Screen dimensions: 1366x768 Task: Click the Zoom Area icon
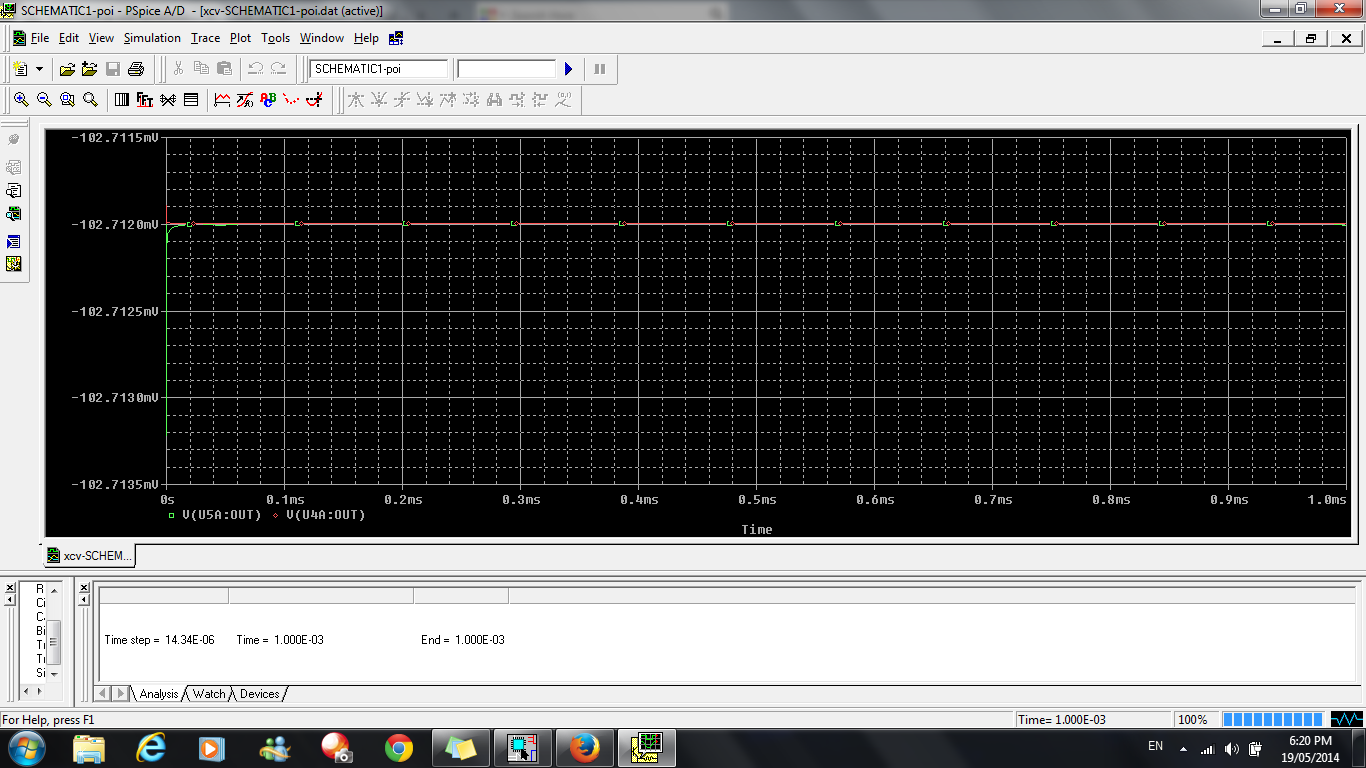click(x=67, y=100)
